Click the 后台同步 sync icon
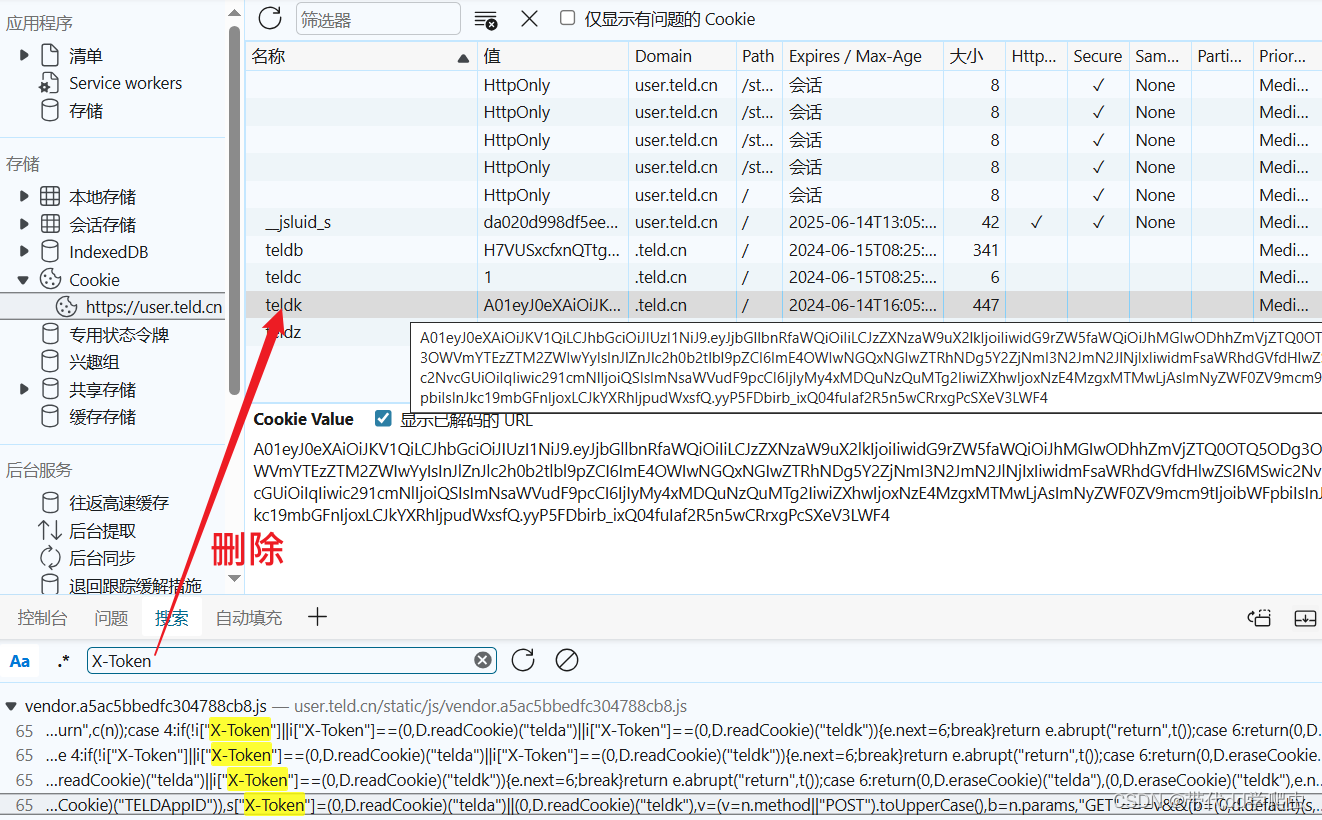 click(50, 558)
